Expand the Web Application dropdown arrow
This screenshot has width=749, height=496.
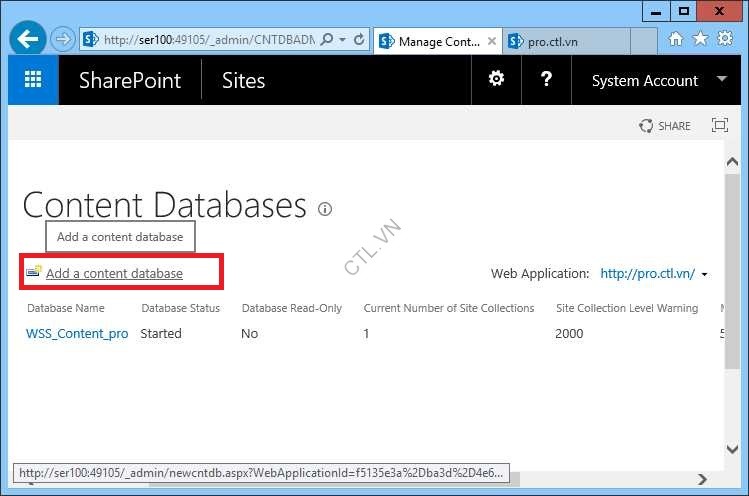click(705, 274)
